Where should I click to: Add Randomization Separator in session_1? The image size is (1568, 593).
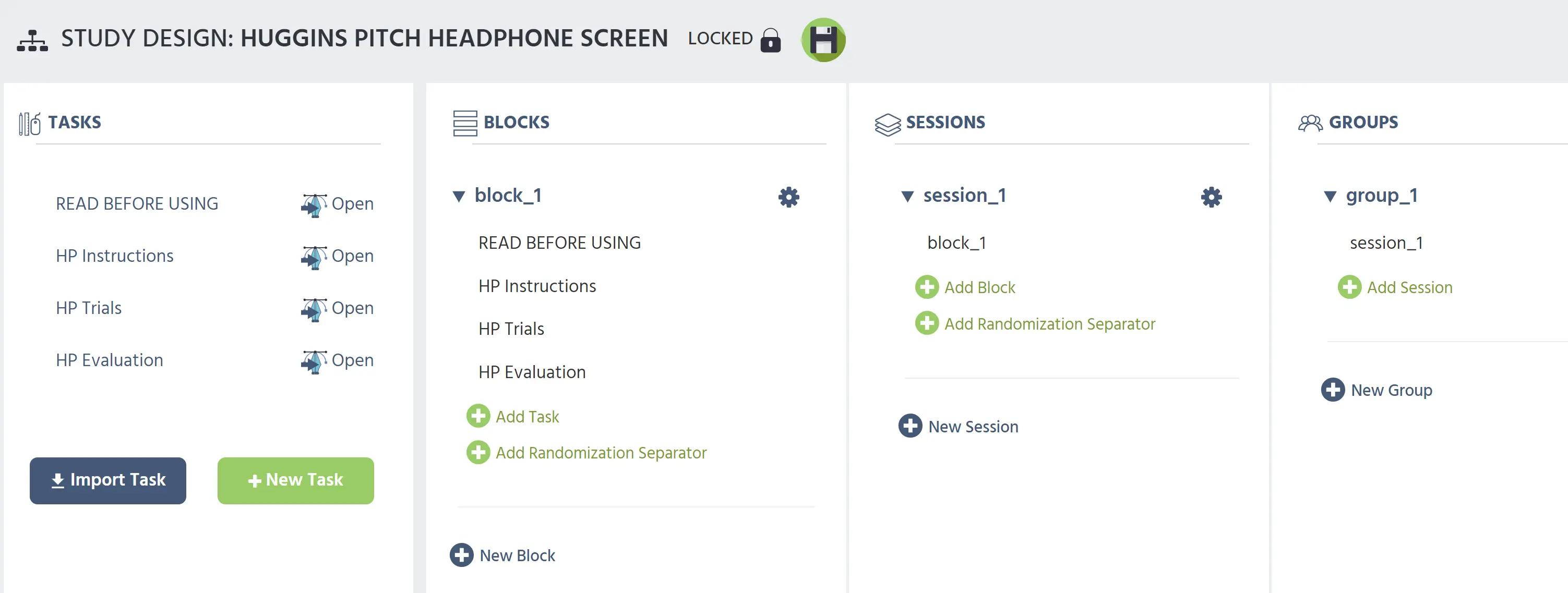click(1035, 323)
